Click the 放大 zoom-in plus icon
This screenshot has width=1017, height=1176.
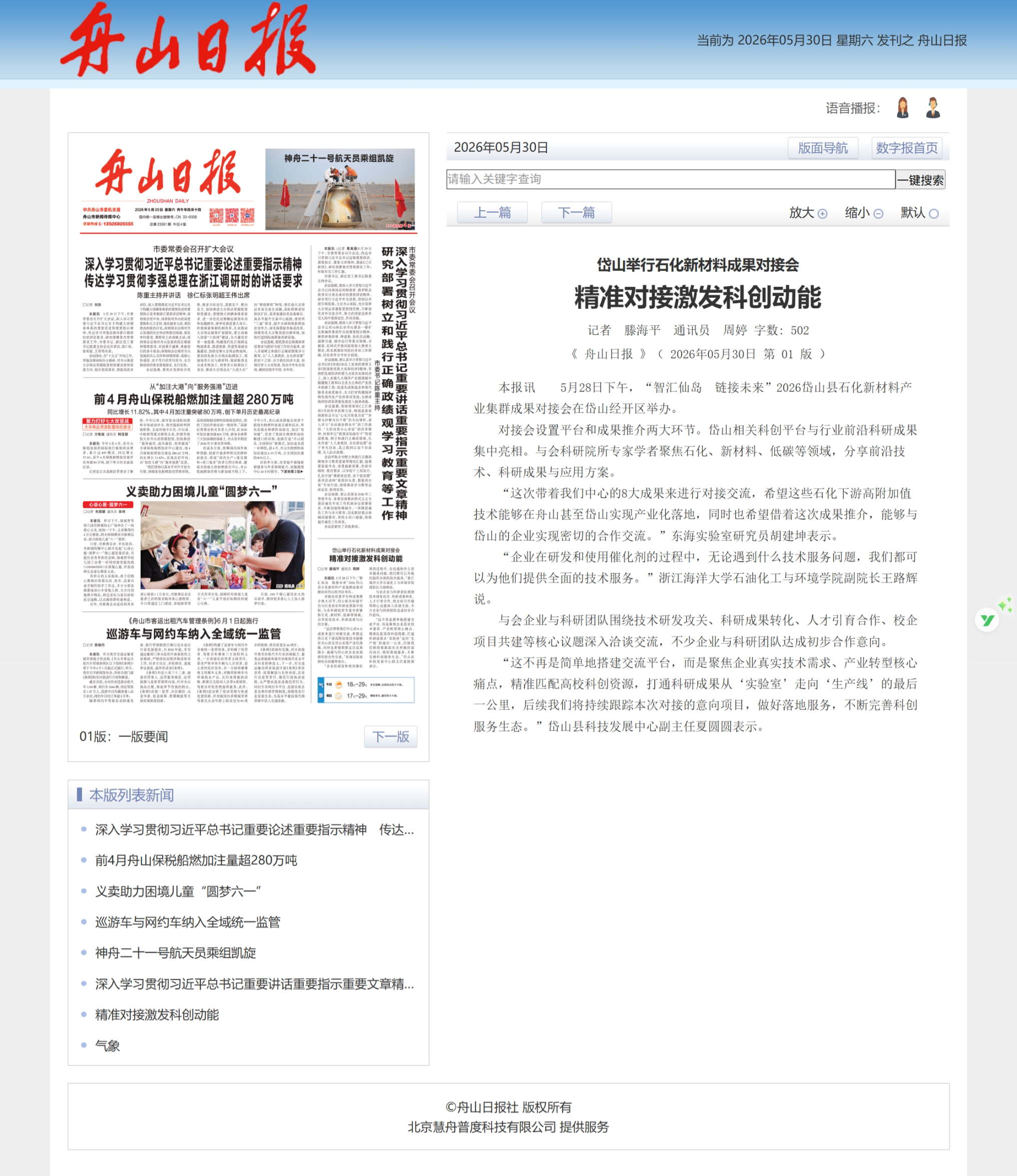[x=822, y=214]
